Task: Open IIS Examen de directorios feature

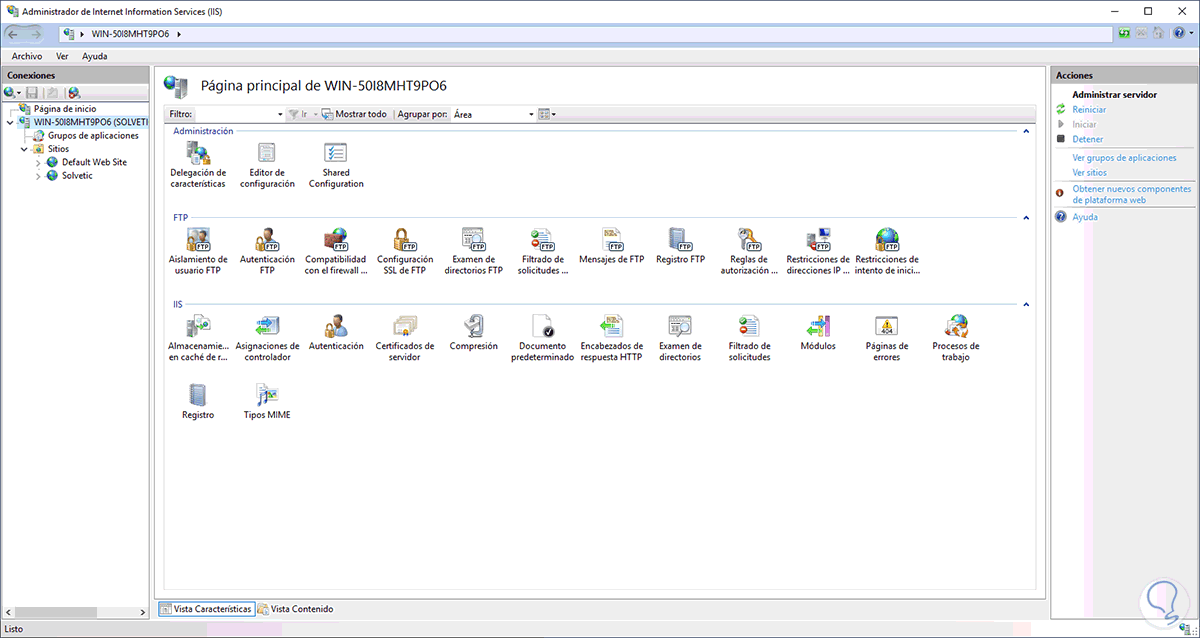Action: (681, 338)
